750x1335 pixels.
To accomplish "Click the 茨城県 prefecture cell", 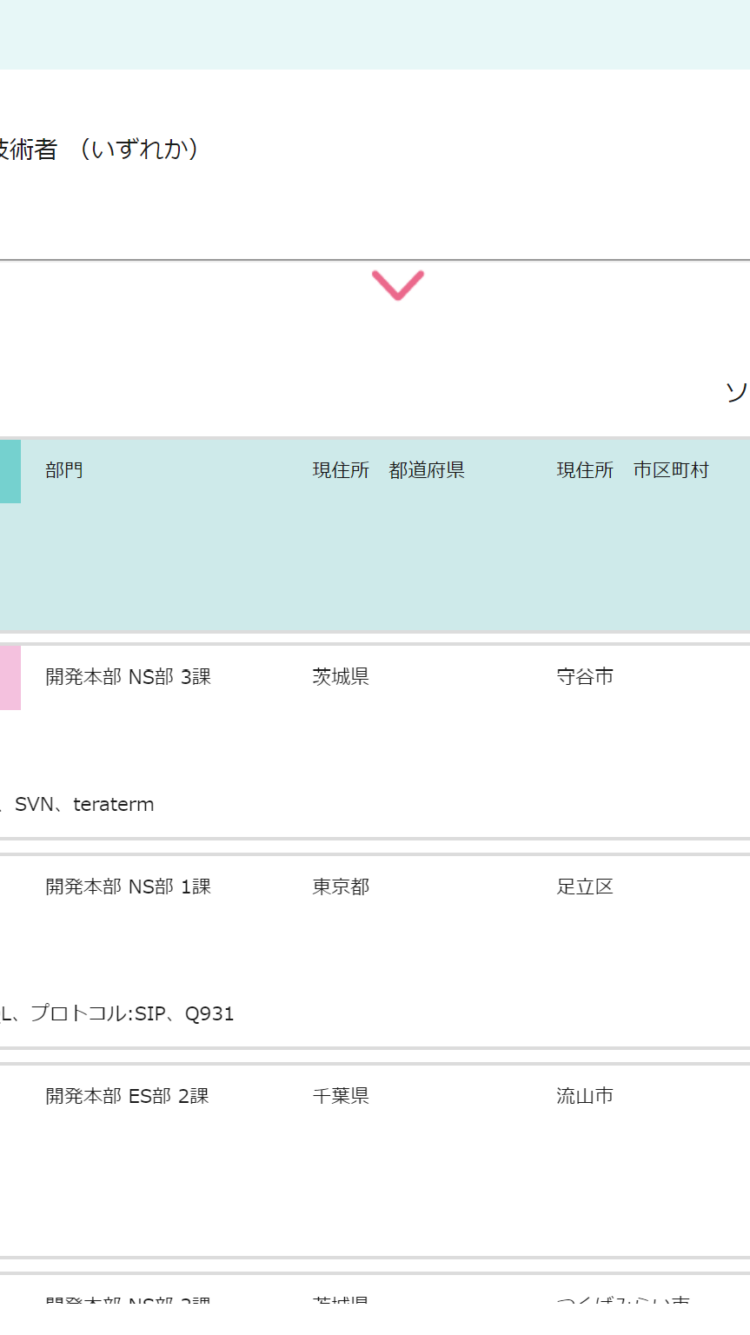I will tap(341, 677).
